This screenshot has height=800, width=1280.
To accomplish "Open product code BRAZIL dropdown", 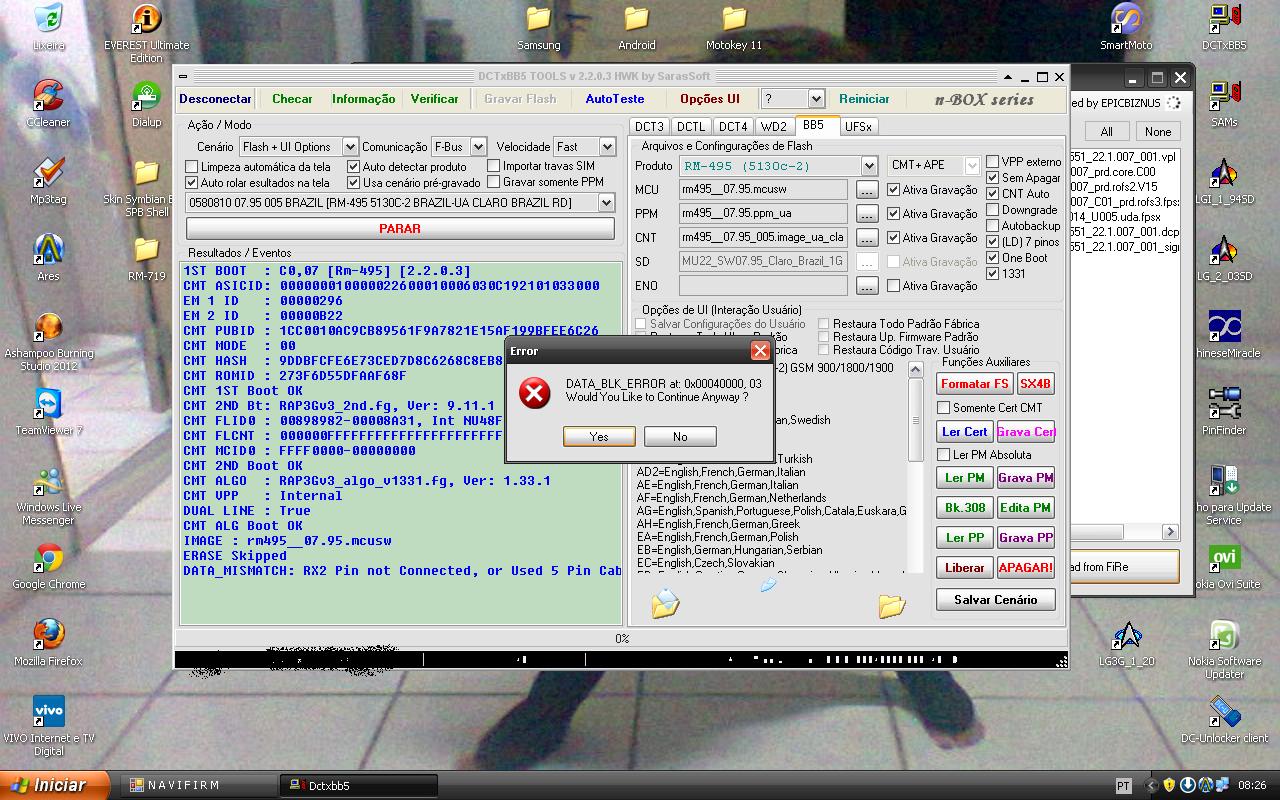I will click(606, 203).
